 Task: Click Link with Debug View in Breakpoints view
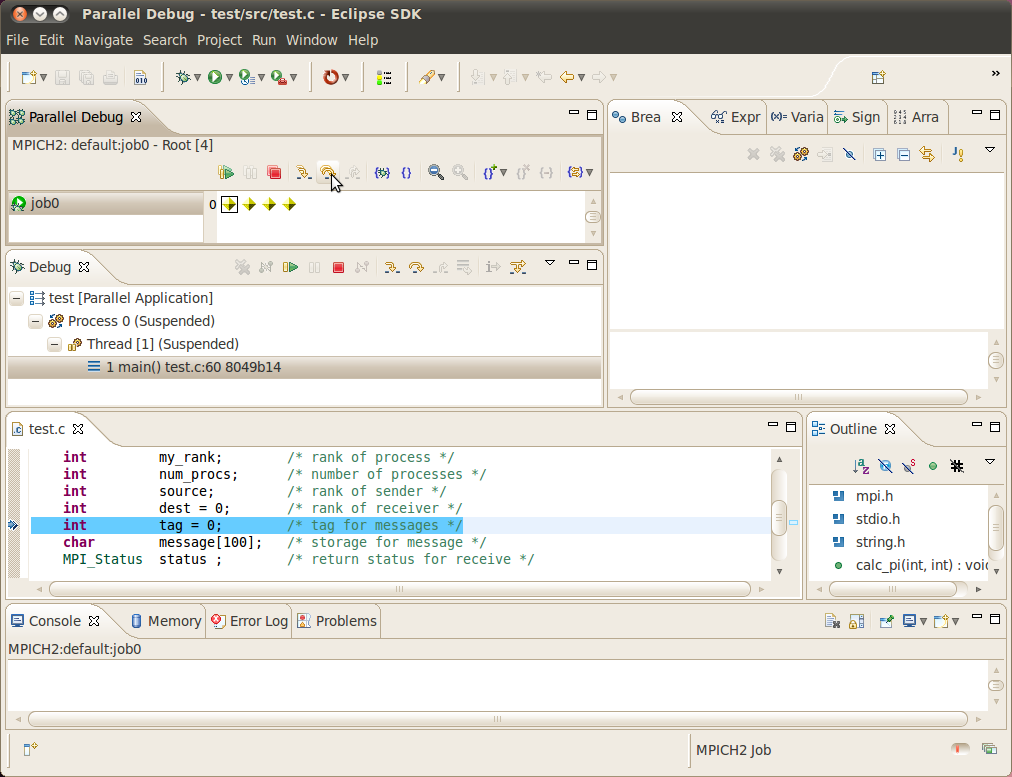927,154
